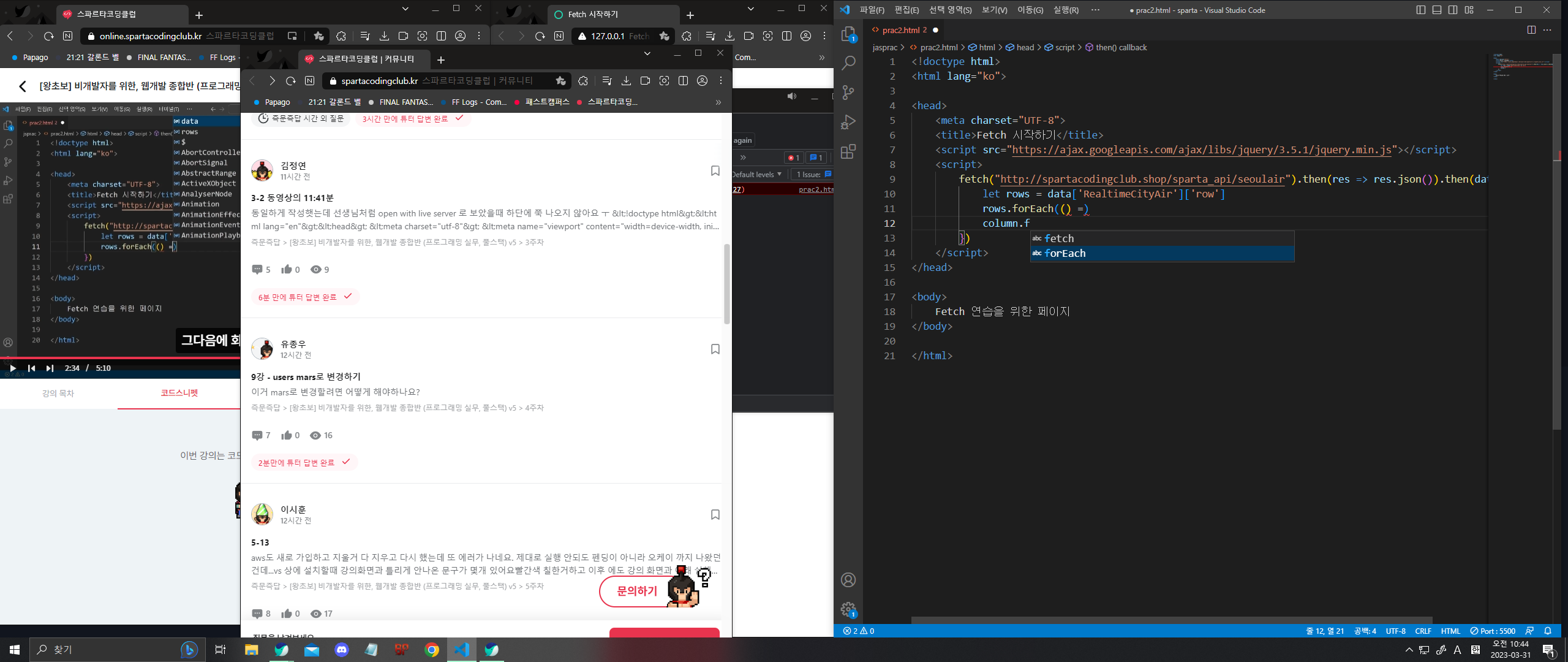The image size is (1568, 662).
Task: Open the language mode picker showing HTML
Action: point(1450,631)
